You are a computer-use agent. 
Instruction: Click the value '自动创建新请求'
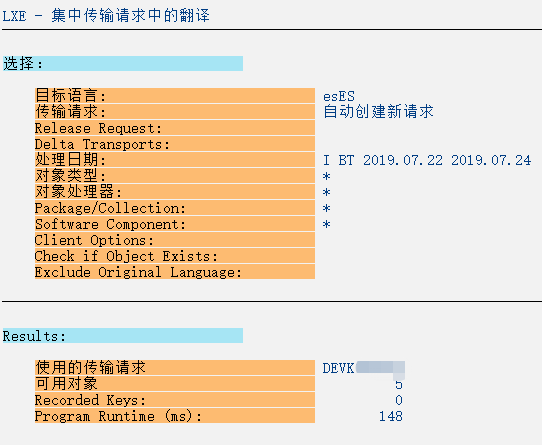(378, 112)
